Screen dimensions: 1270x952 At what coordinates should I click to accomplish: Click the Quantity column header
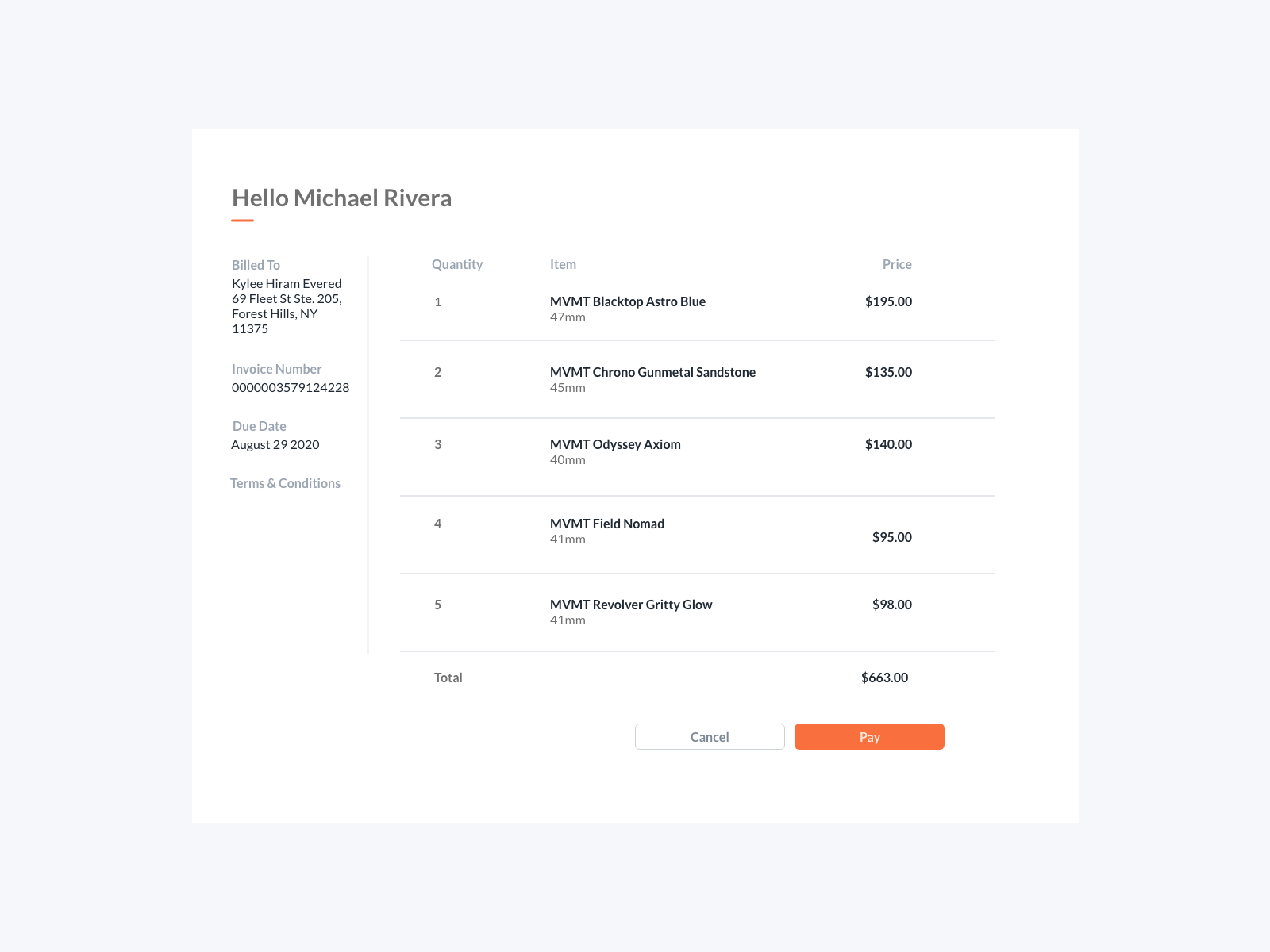click(x=457, y=264)
